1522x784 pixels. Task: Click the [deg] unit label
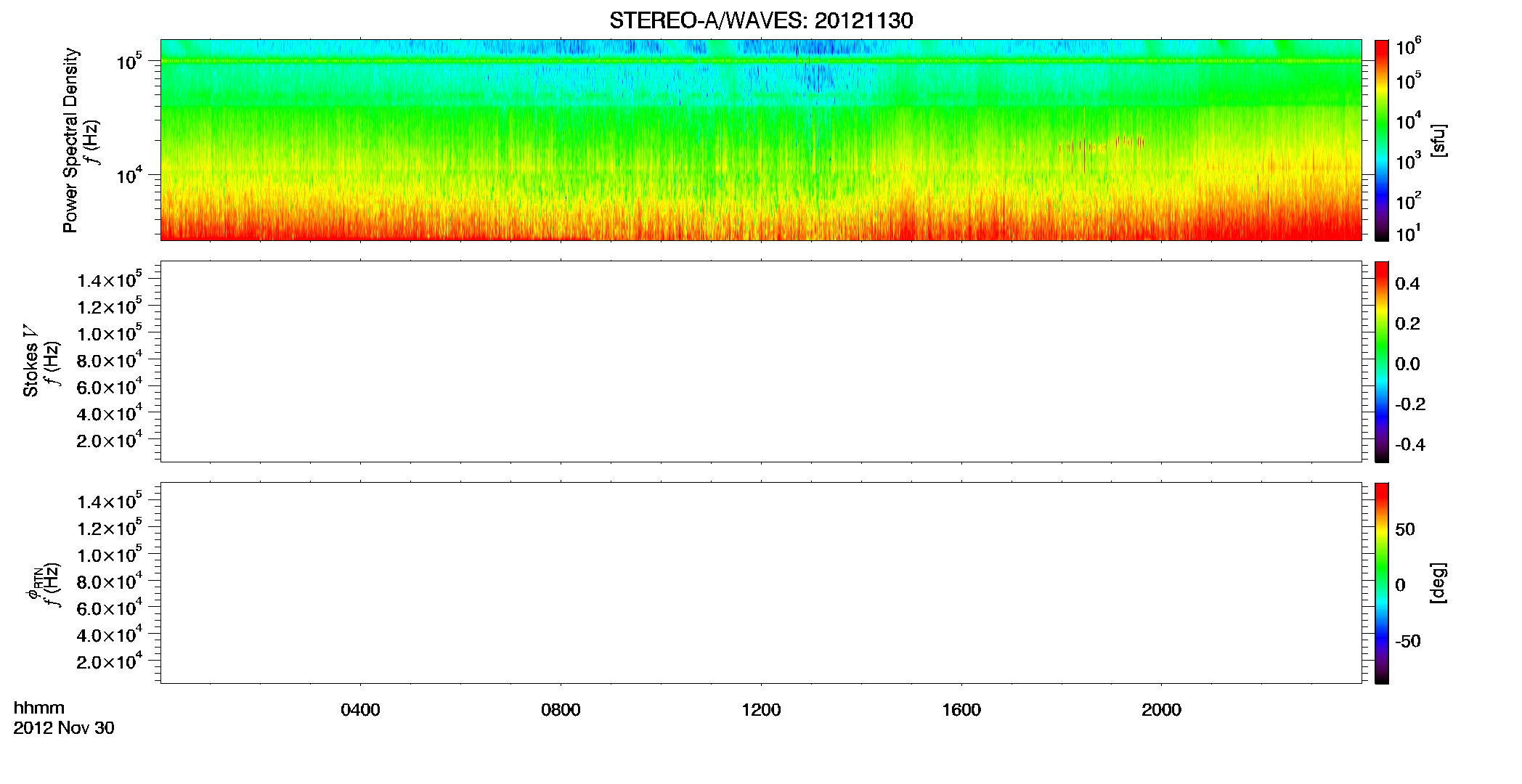[1438, 583]
